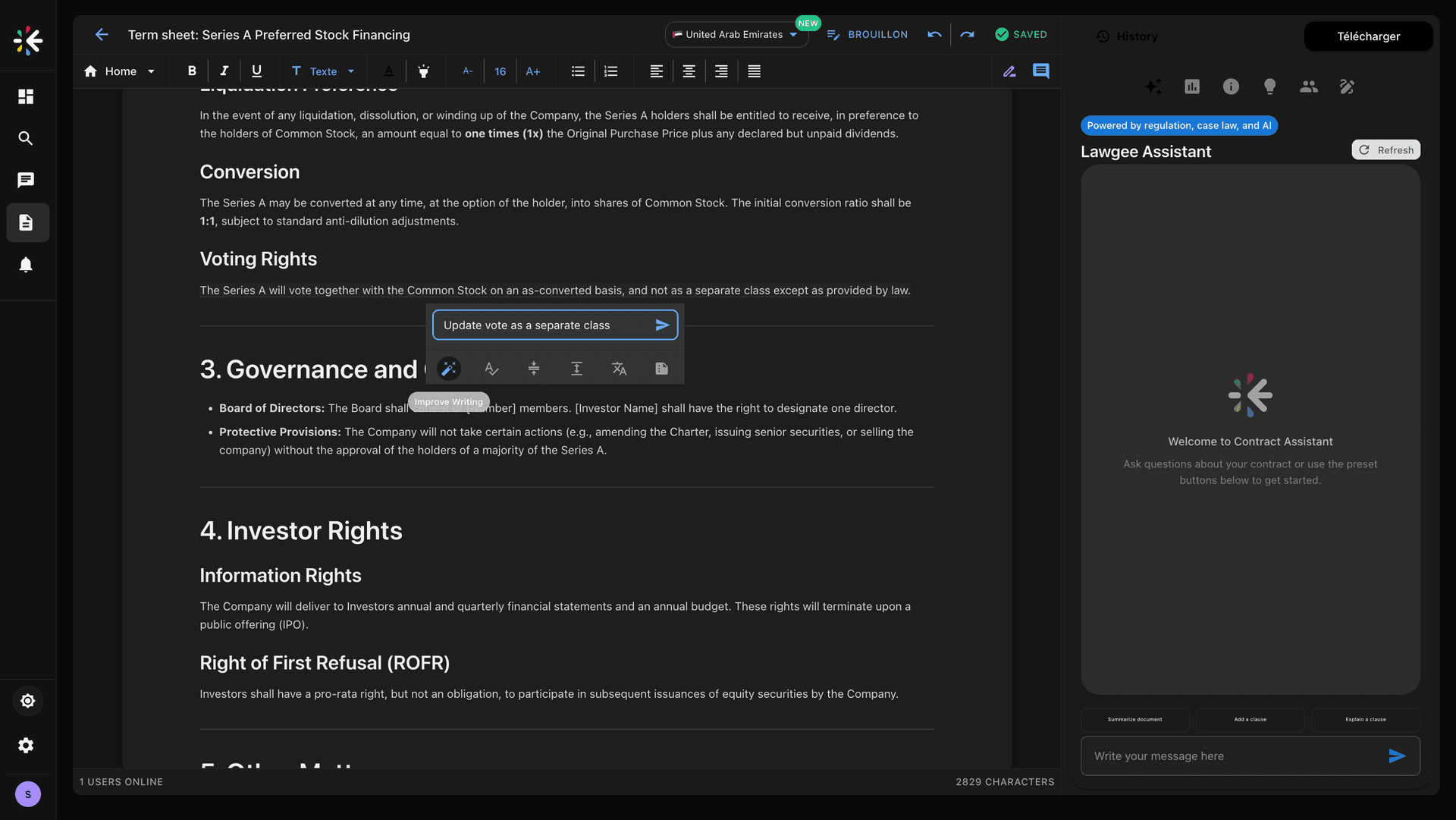Click the translate icon in AI popup
The image size is (1456, 820).
619,369
